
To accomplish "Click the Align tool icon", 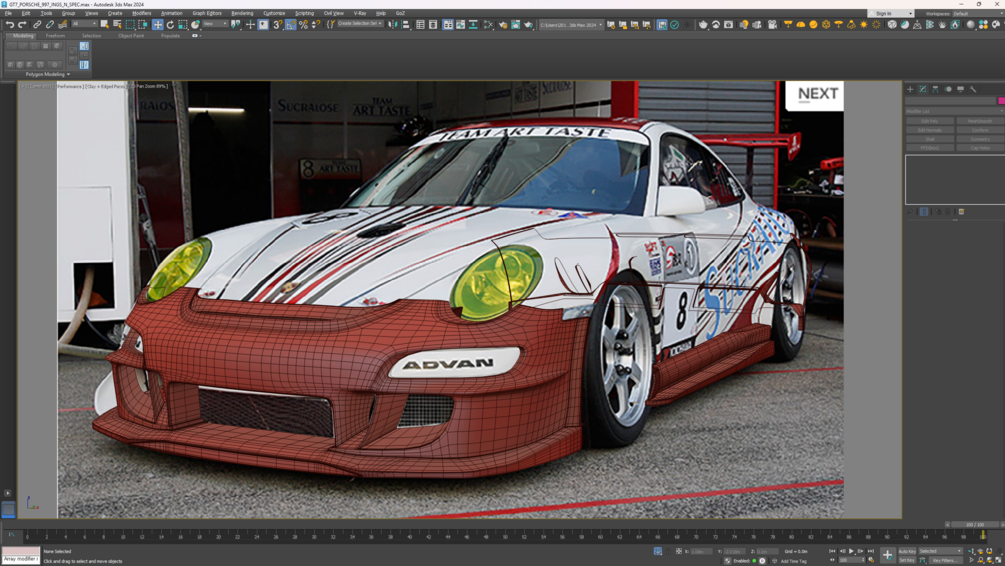I will click(x=406, y=24).
